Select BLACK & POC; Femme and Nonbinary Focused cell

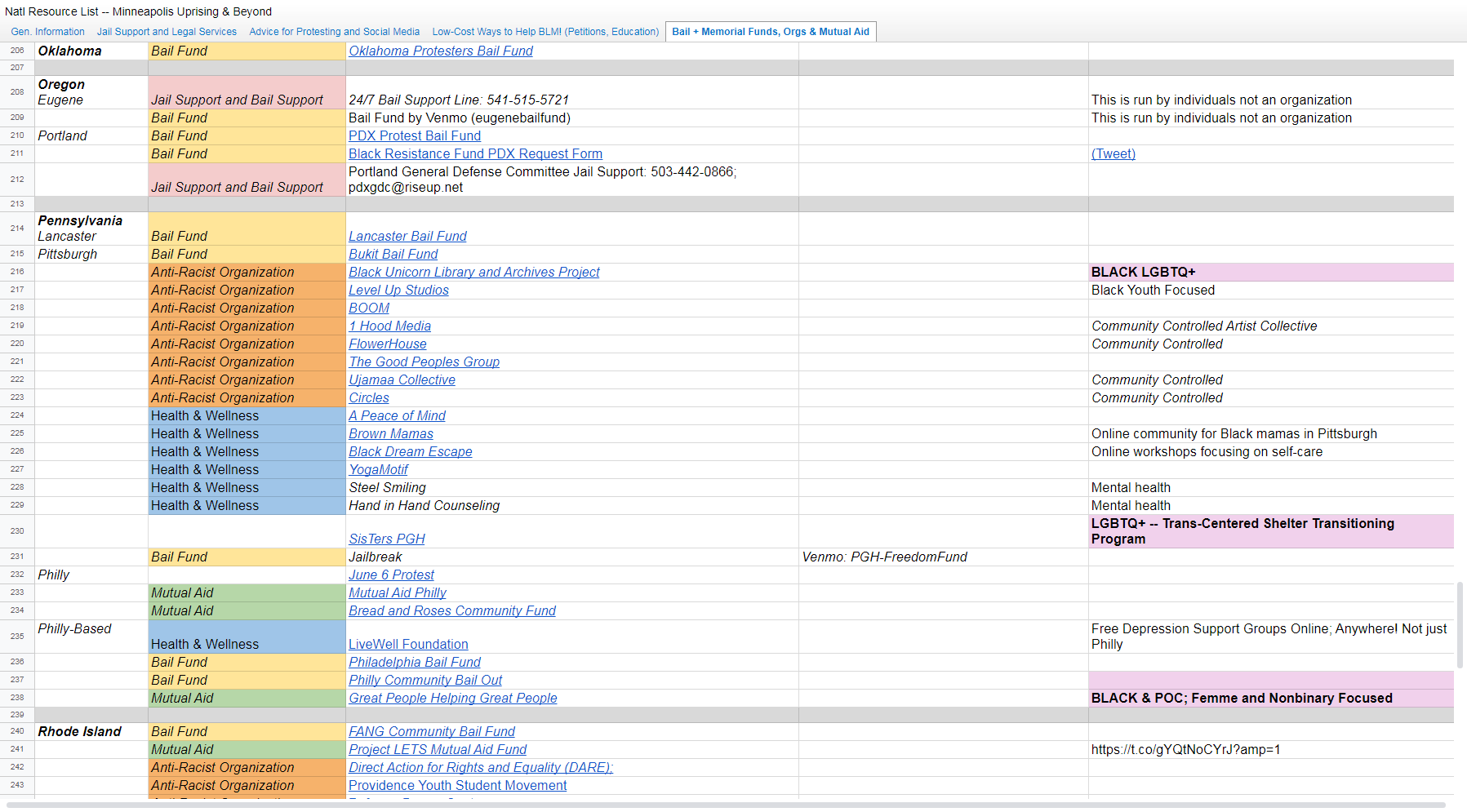pyautogui.click(x=1271, y=698)
